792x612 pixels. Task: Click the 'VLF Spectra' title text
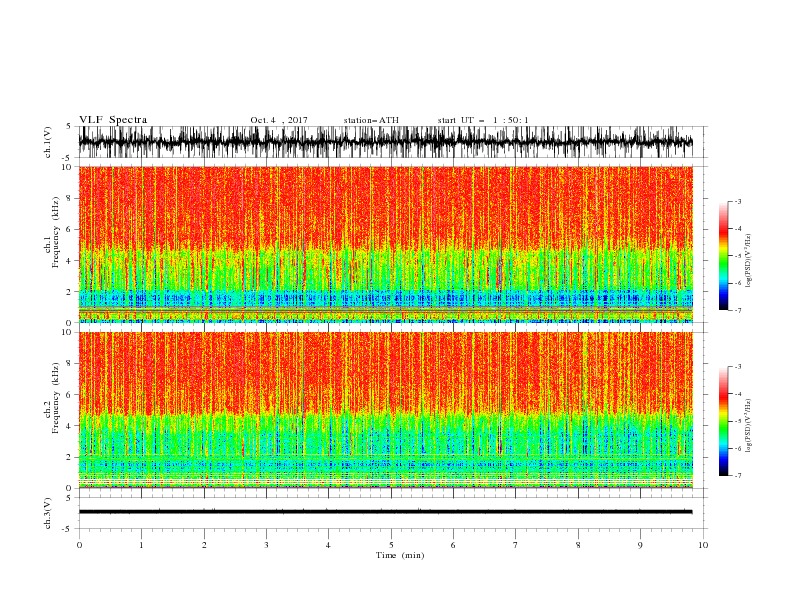113,120
